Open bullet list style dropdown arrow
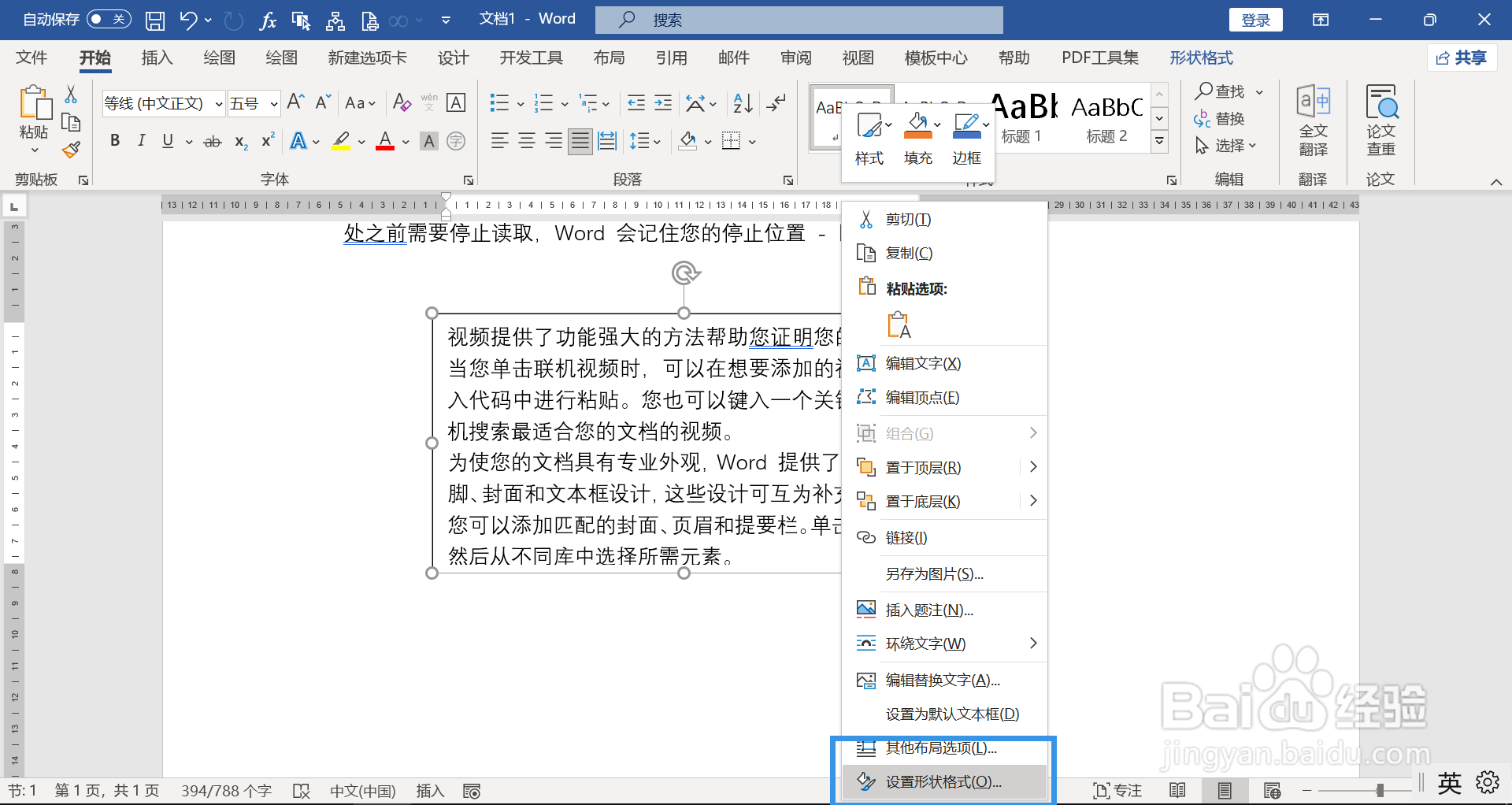The width and height of the screenshot is (1512, 805). coord(520,104)
